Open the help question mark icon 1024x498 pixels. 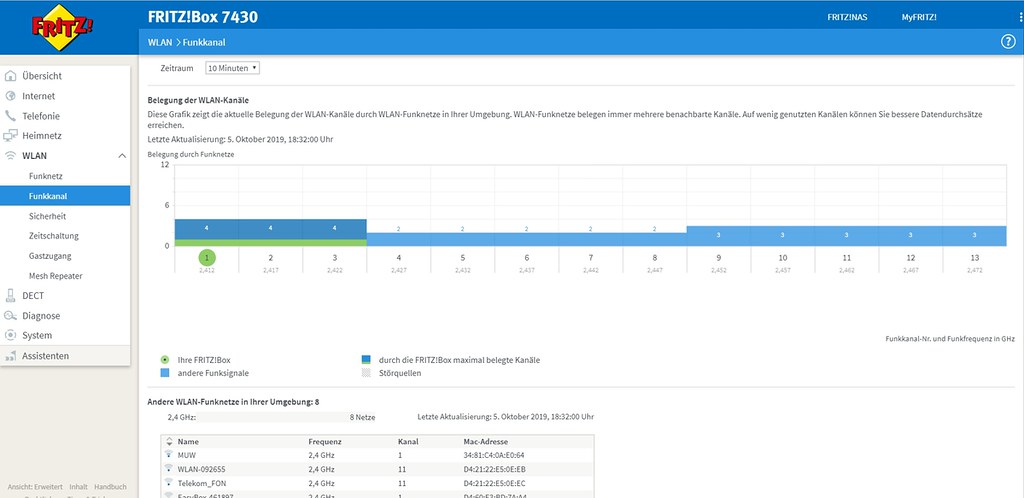coord(1007,42)
